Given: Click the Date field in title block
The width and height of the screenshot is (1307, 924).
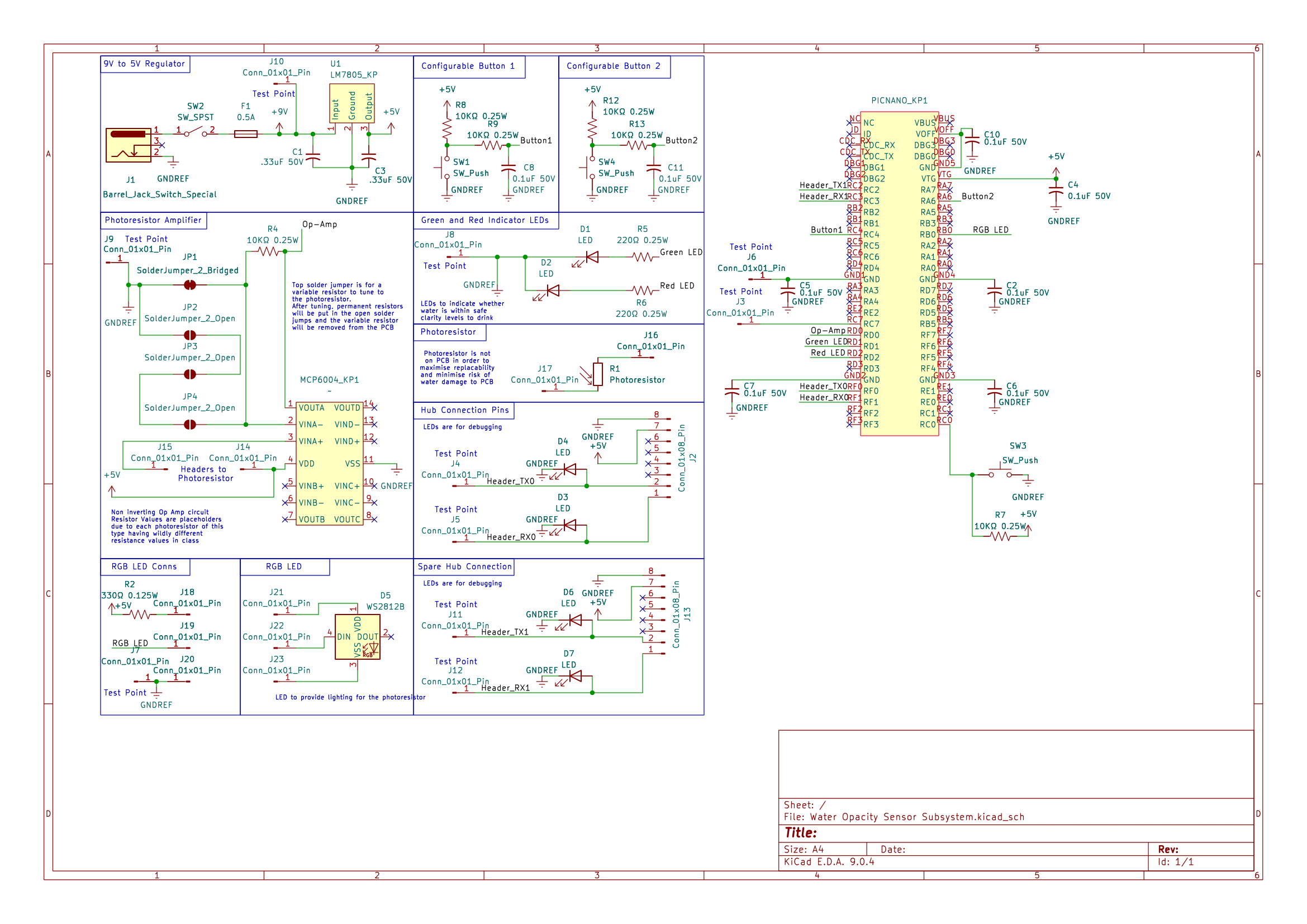Looking at the screenshot, I should 893,850.
